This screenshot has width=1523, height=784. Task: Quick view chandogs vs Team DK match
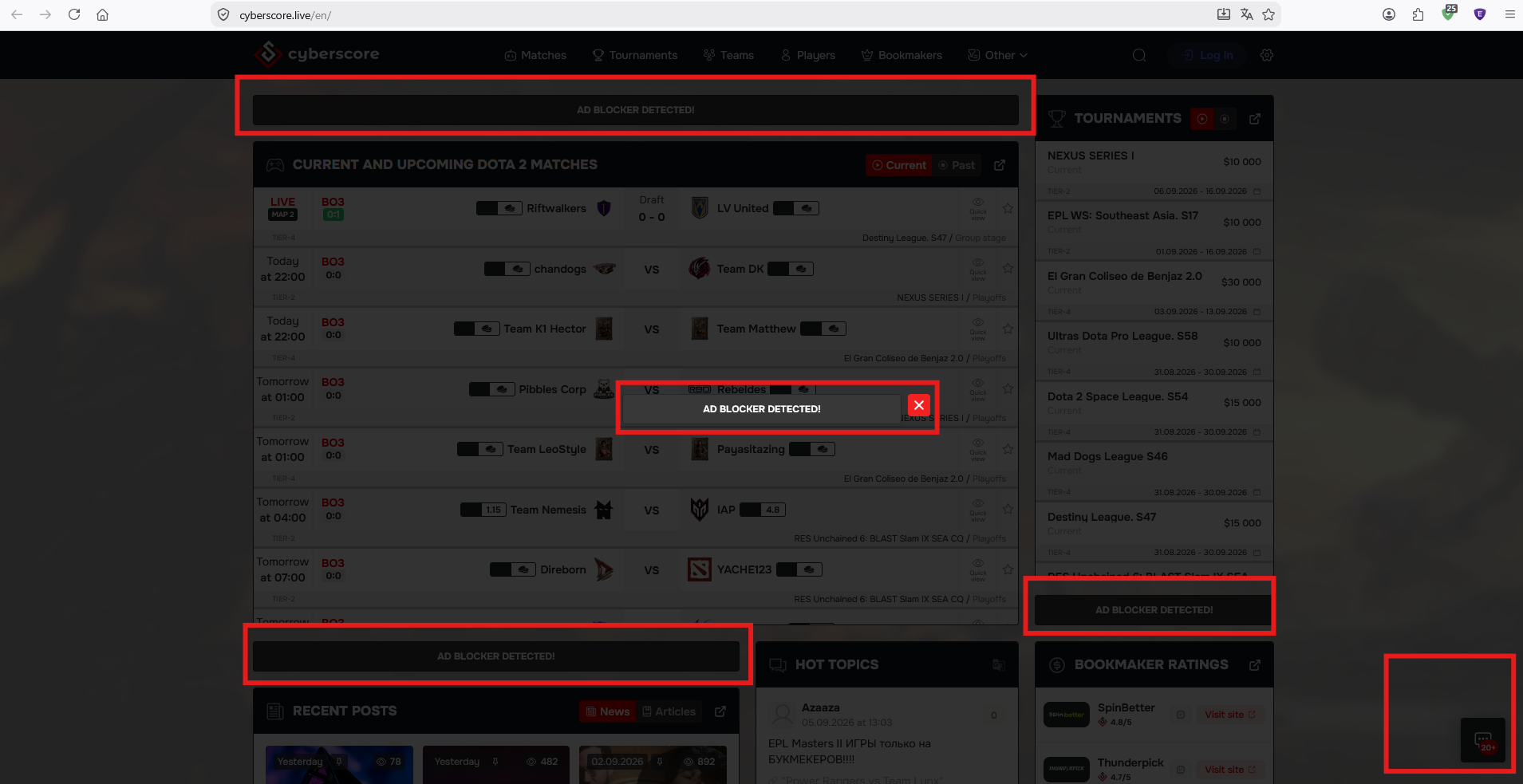coord(978,269)
